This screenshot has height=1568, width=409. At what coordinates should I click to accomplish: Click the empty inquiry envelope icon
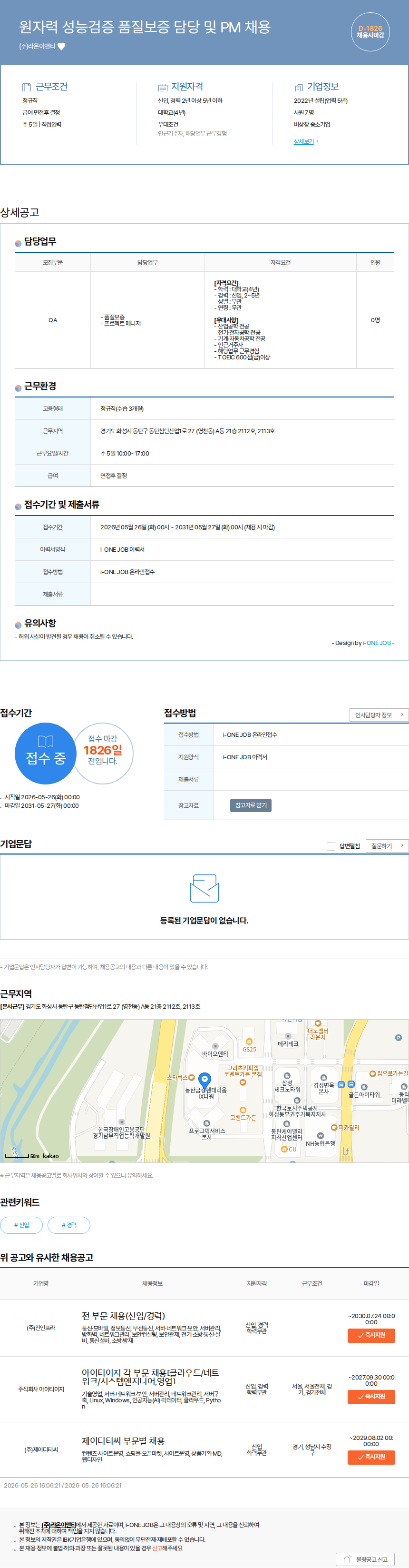coord(204,888)
